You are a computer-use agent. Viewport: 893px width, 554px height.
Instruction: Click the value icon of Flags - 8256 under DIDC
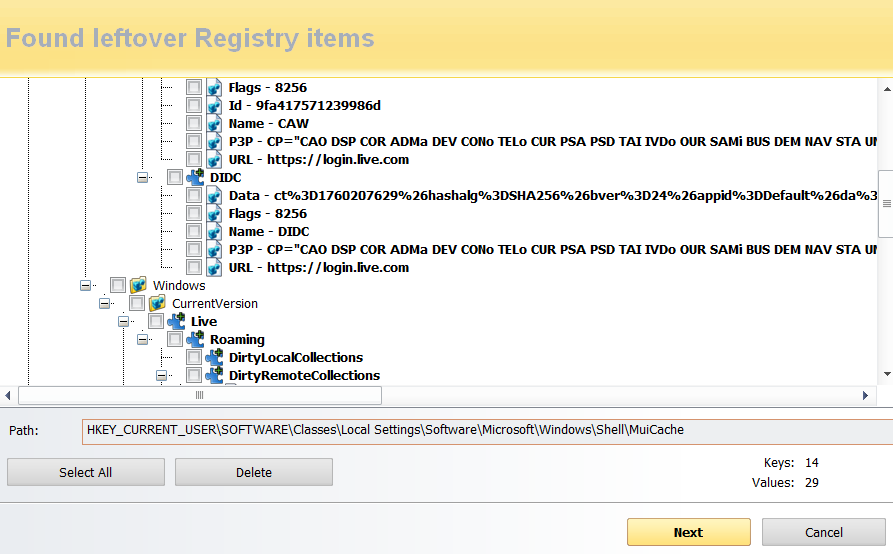[214, 214]
